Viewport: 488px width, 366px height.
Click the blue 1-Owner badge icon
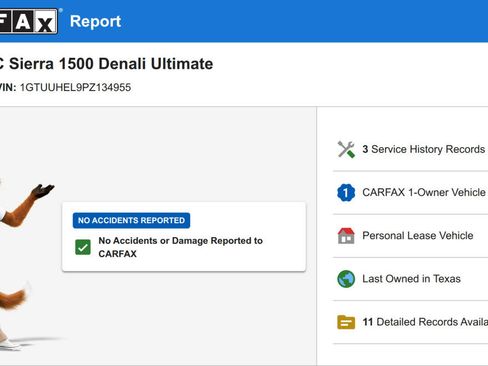(x=346, y=193)
